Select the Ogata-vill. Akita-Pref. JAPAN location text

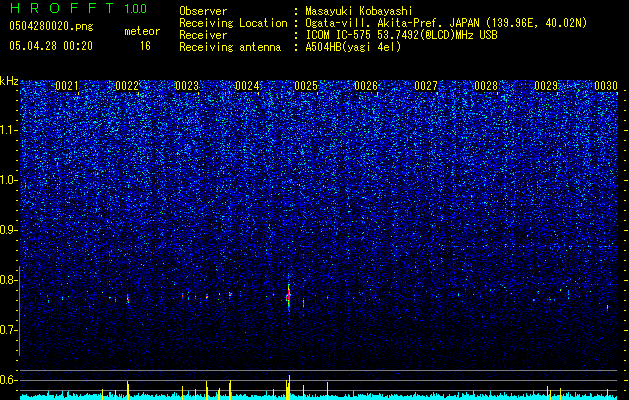[x=446, y=23]
